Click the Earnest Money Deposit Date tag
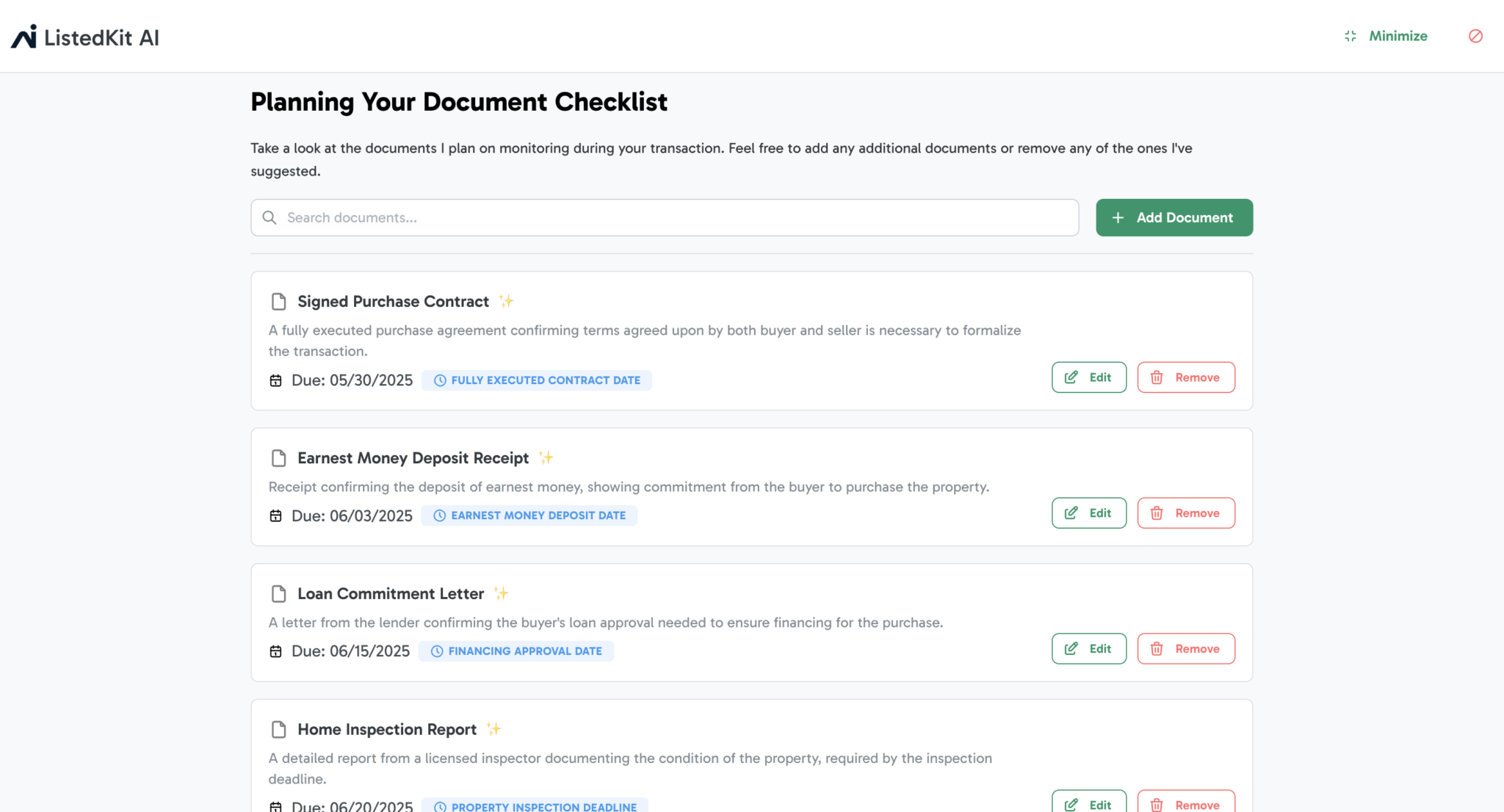Screen dimensions: 1504x812 click(x=529, y=515)
